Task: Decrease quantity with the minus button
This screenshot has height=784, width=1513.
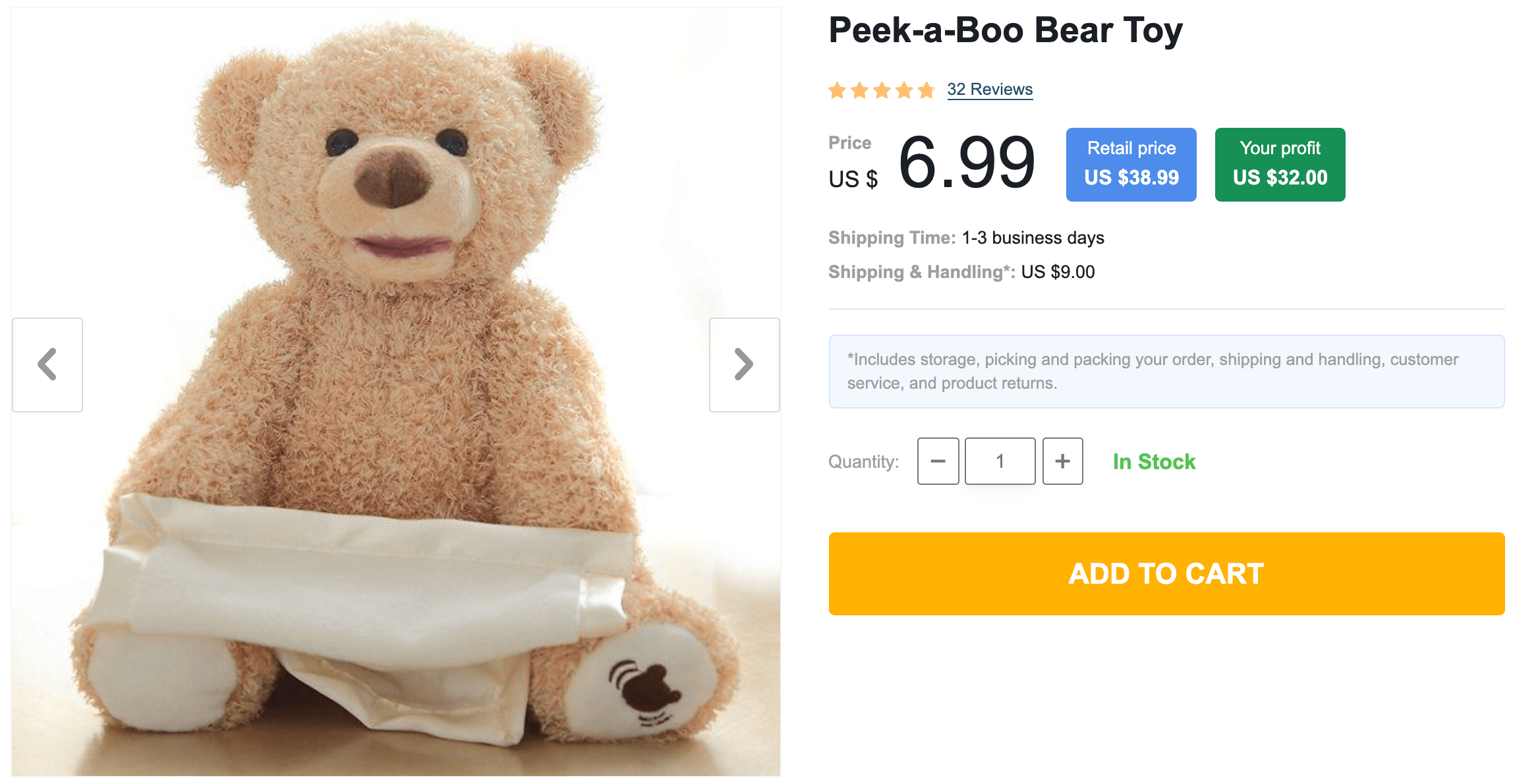Action: click(938, 461)
